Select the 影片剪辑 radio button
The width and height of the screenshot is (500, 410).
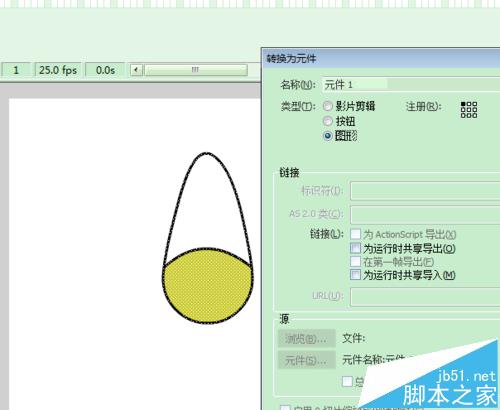click(328, 106)
